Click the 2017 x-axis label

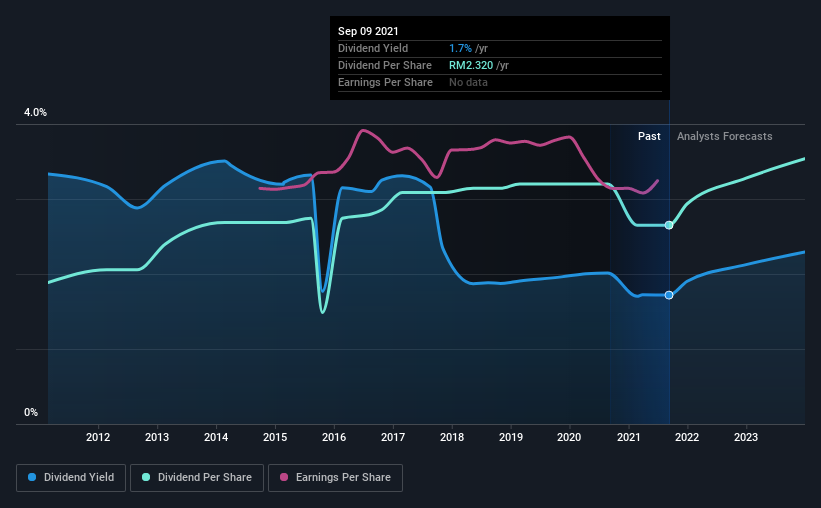coord(393,437)
